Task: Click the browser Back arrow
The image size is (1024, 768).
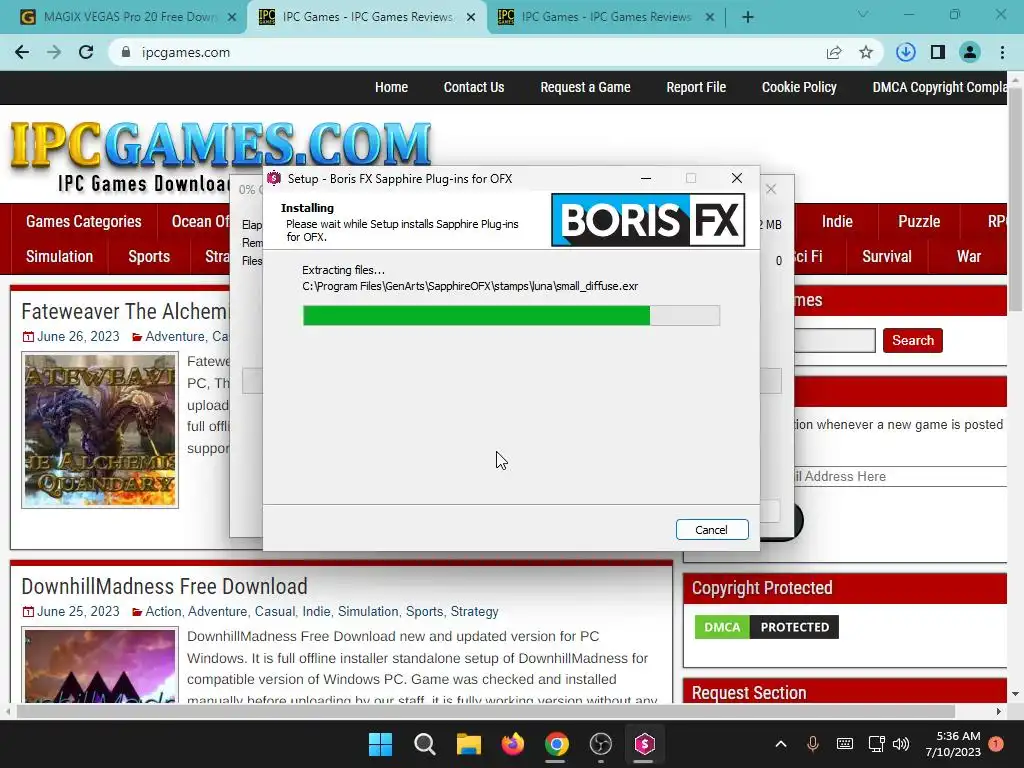Action: (x=22, y=52)
